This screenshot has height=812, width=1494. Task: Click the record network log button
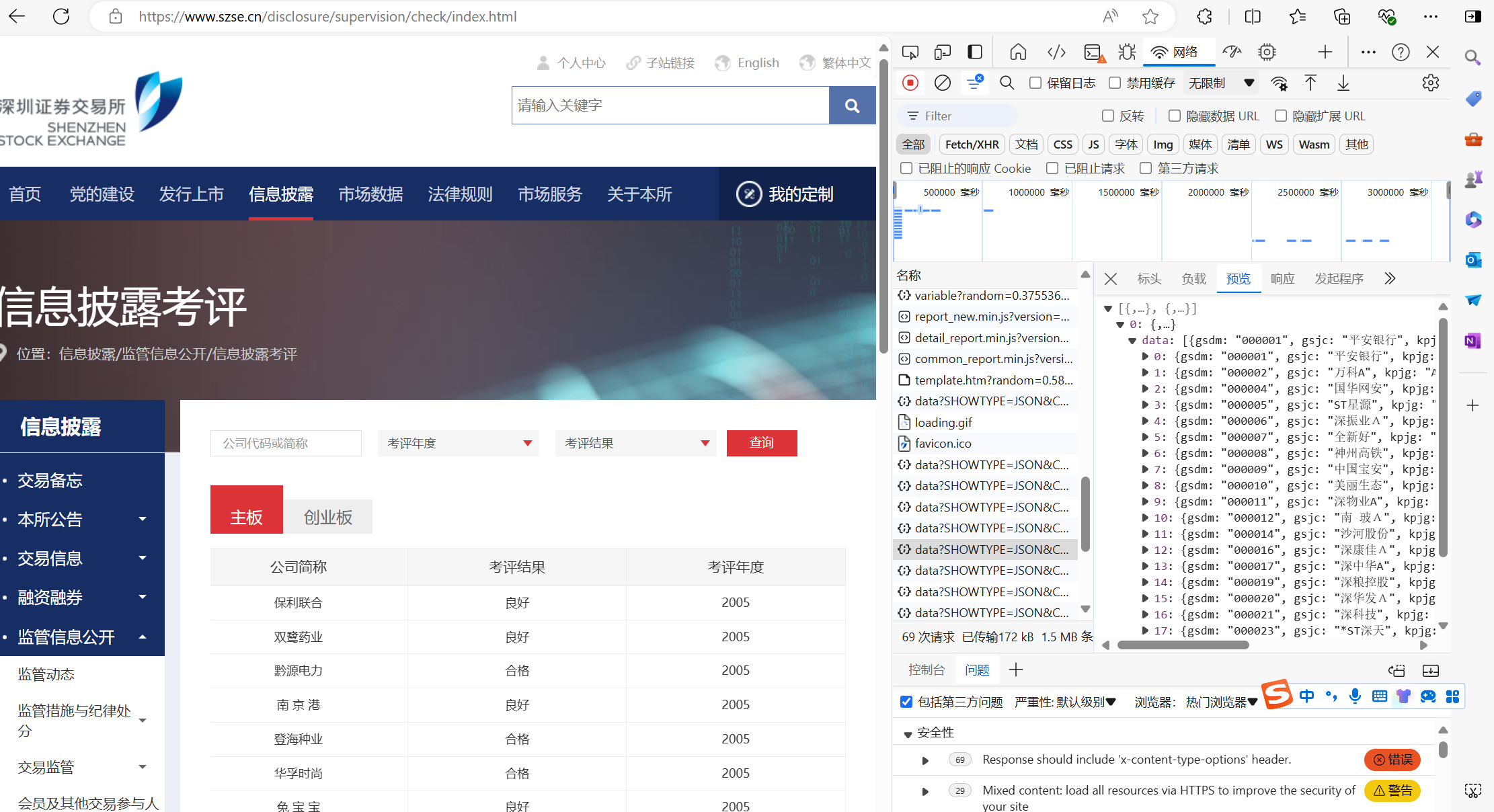(910, 83)
